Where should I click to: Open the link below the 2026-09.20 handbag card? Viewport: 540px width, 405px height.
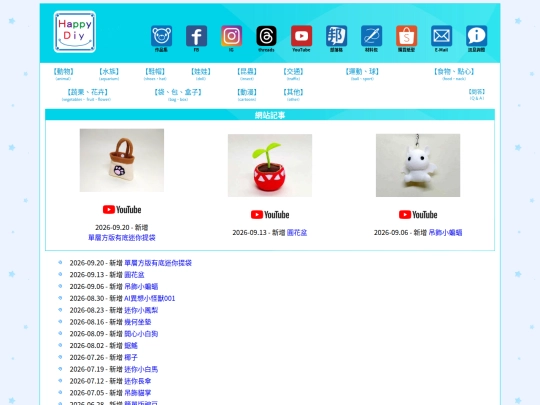tap(122, 238)
